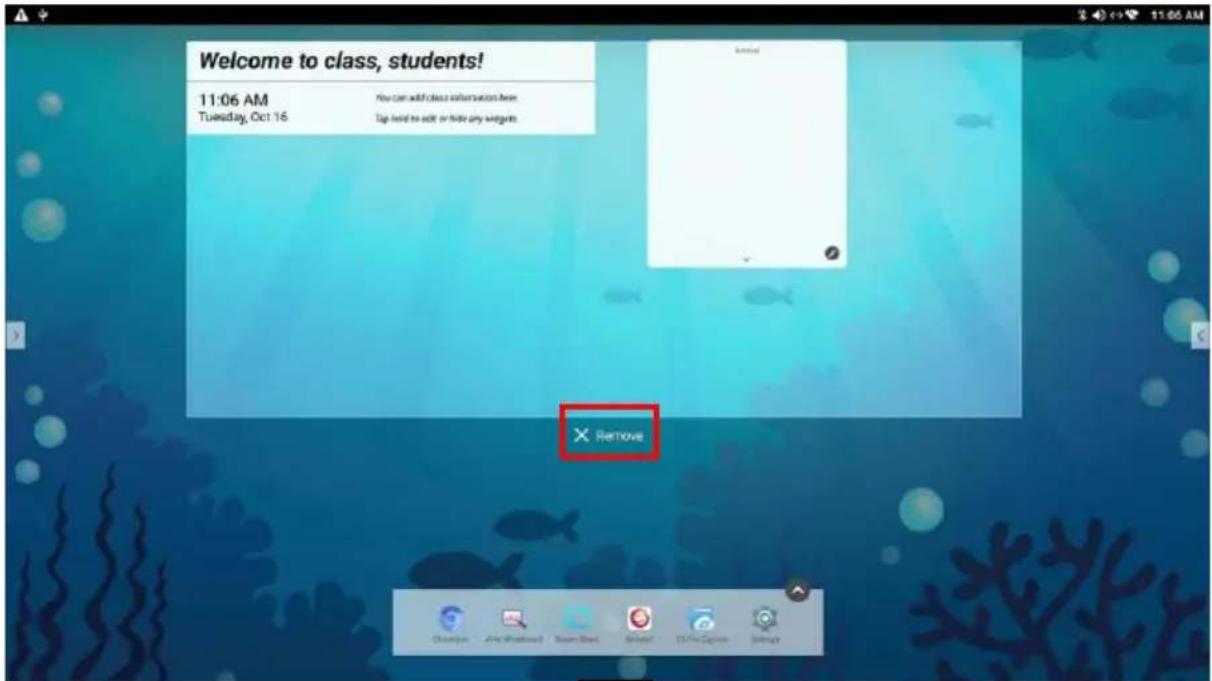Select the blank white note widget
The width and height of the screenshot is (1212, 681).
point(746,154)
